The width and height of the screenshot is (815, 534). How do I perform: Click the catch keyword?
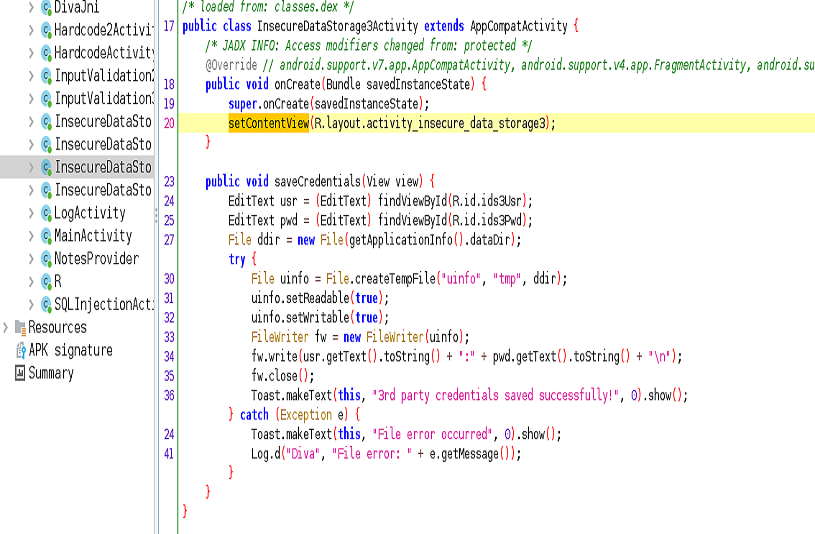(254, 415)
